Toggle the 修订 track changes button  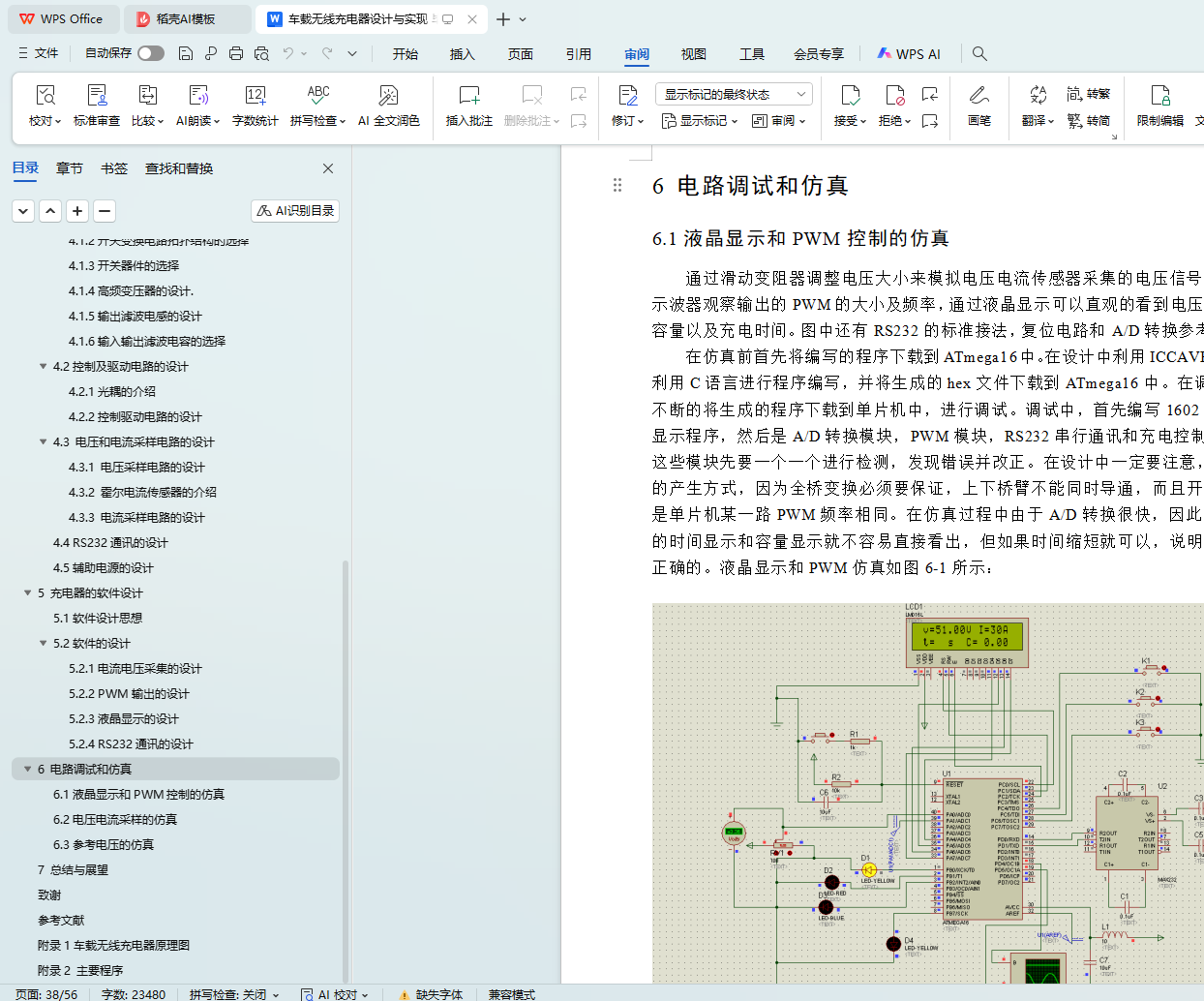point(627,96)
